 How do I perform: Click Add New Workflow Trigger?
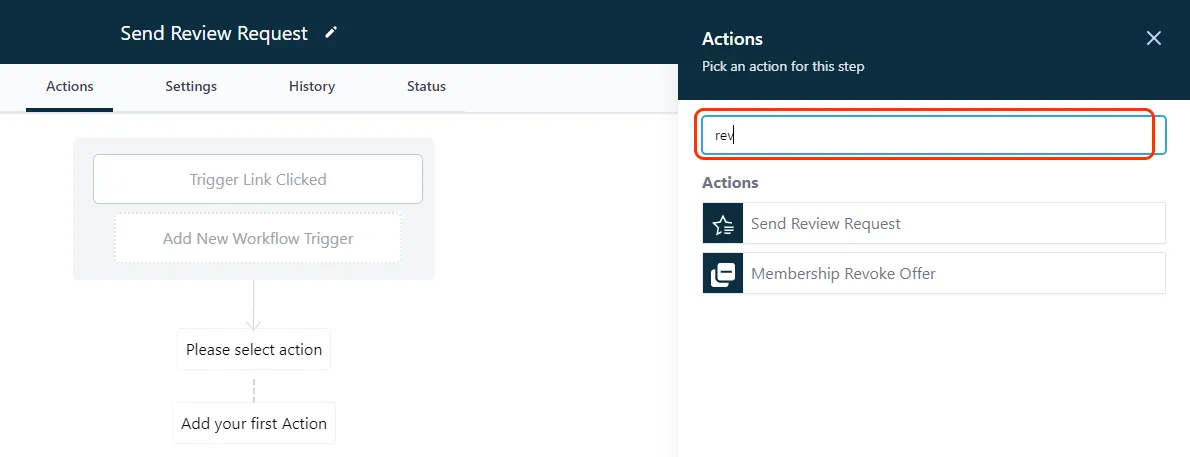[258, 238]
